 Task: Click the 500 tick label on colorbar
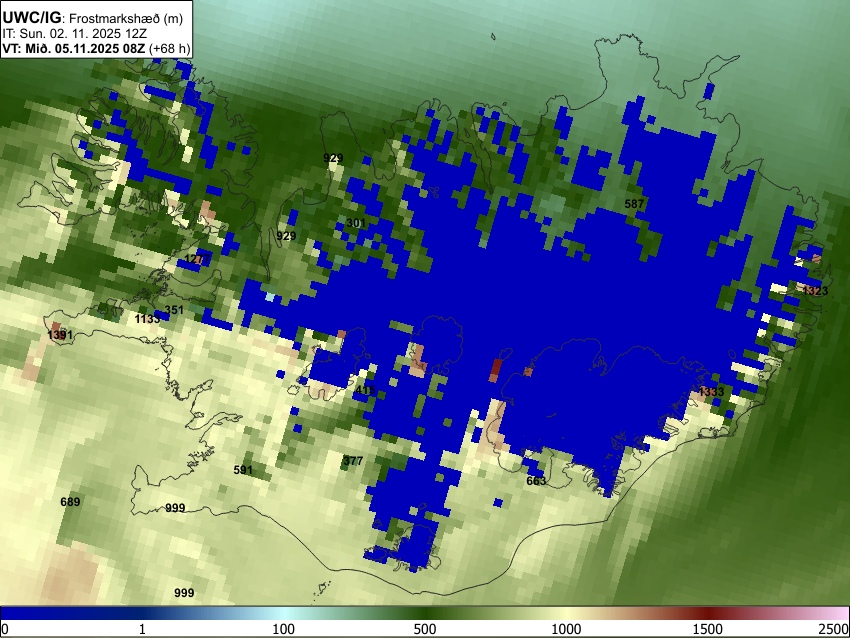point(424,629)
